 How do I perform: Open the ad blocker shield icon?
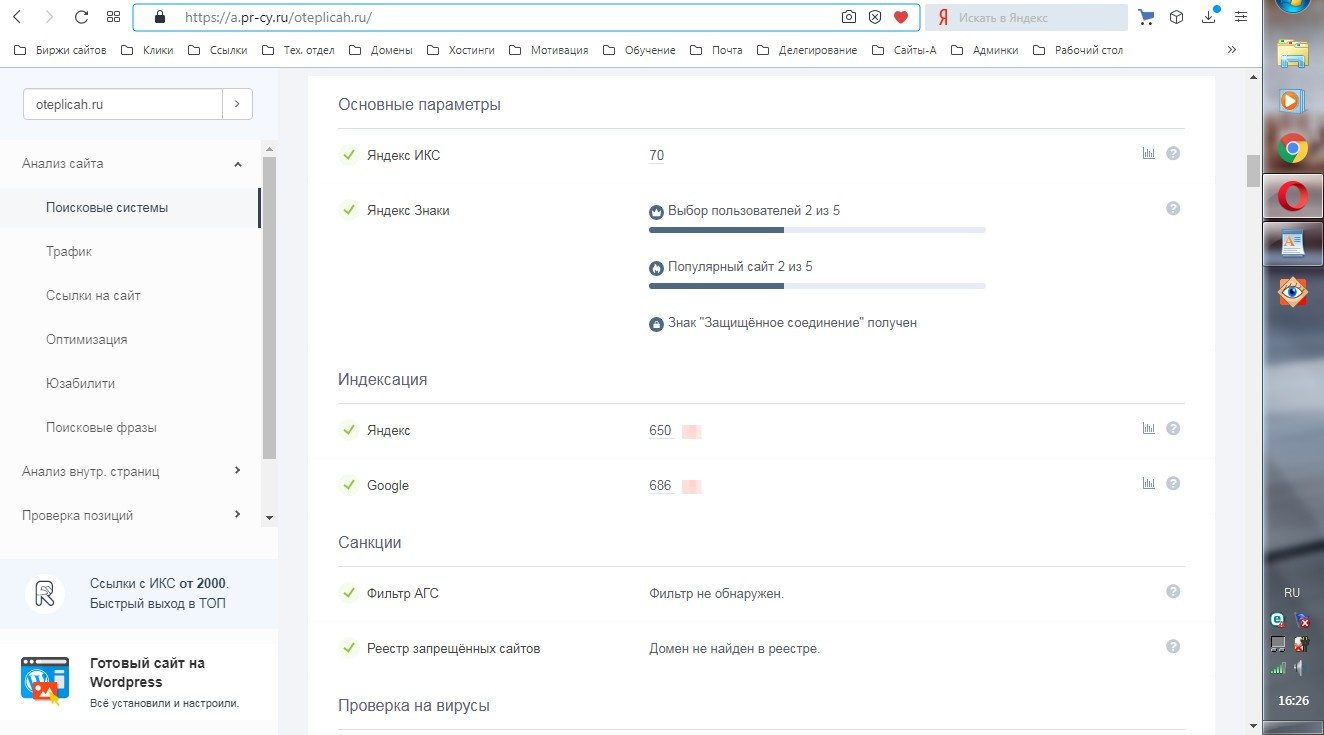pyautogui.click(x=875, y=17)
